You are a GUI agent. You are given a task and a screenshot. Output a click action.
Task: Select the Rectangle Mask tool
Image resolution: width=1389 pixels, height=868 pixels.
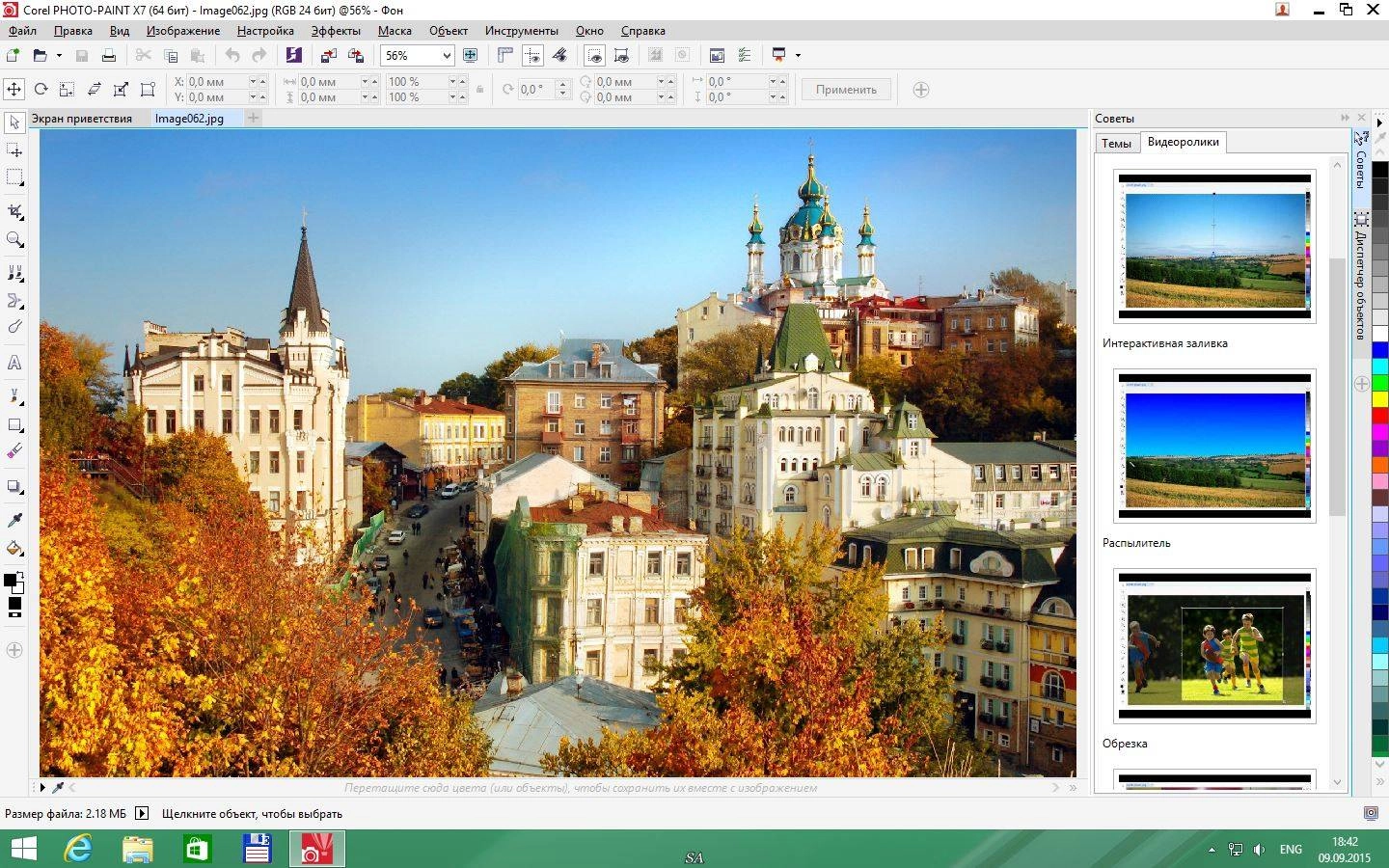14,177
